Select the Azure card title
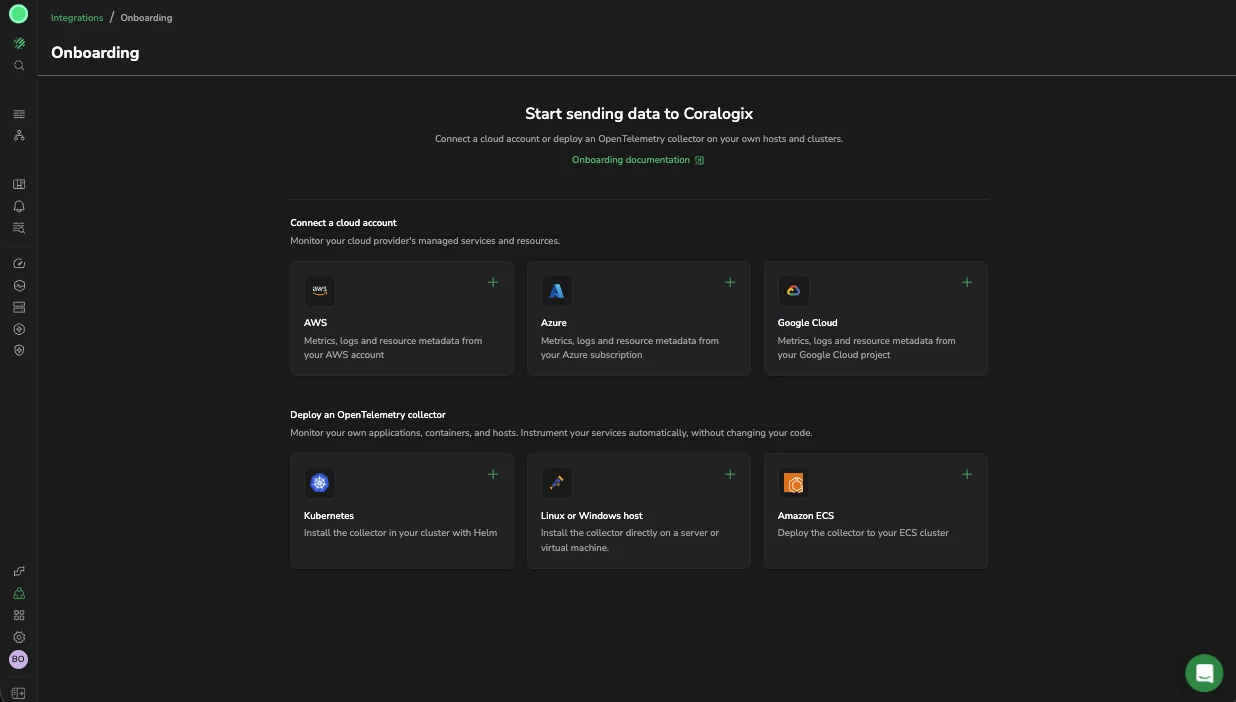 [x=554, y=323]
